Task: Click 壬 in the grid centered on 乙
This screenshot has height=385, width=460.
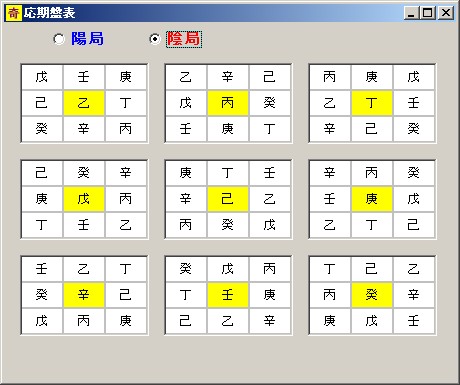Action: (x=84, y=77)
